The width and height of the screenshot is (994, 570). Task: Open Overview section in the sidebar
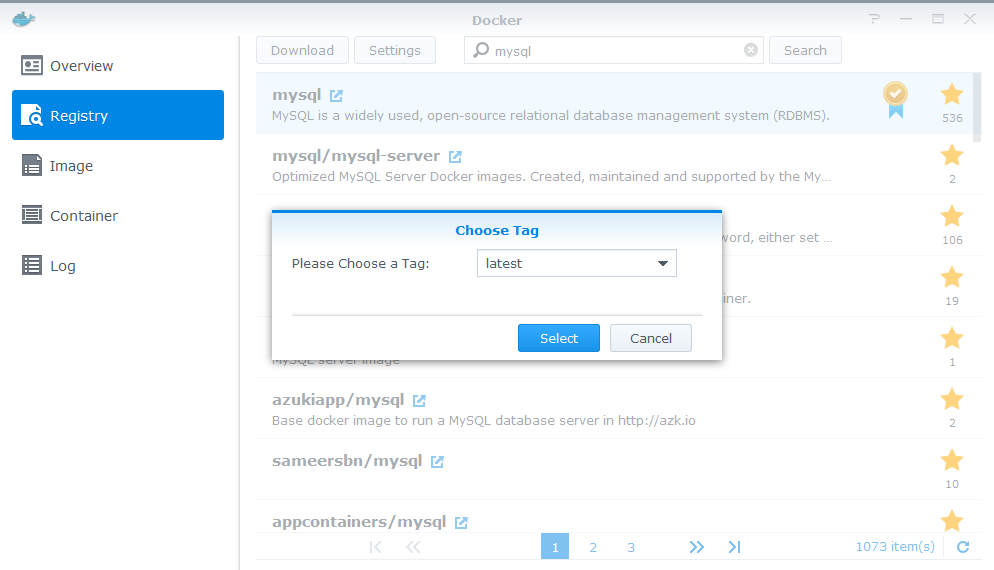[x=118, y=66]
